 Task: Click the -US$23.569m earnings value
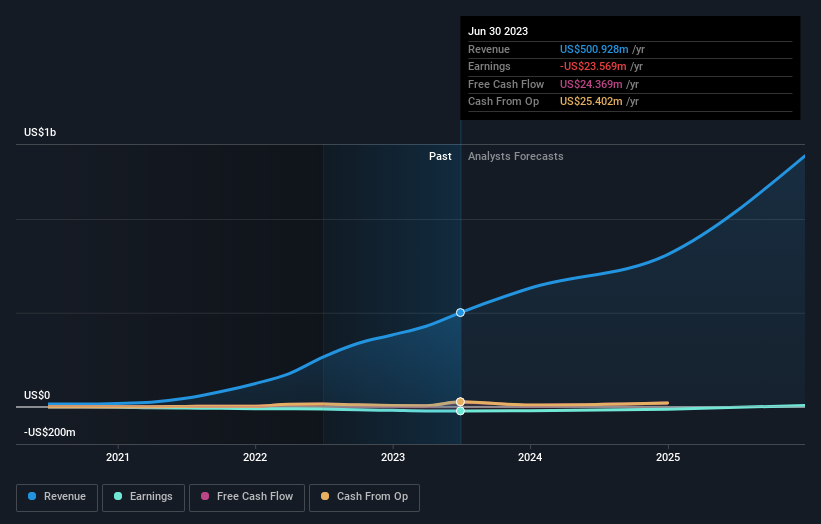593,66
